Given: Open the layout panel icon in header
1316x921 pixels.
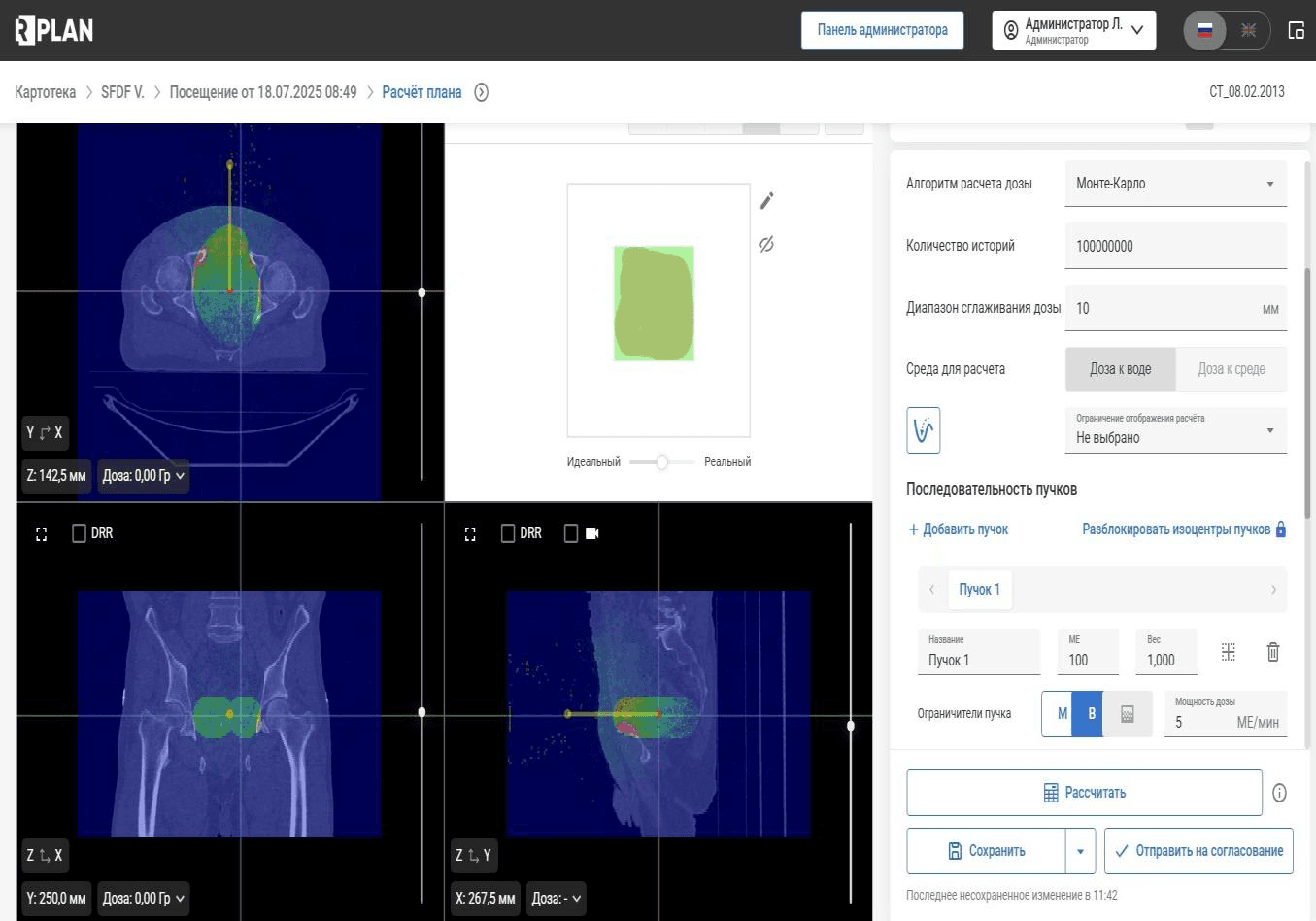Looking at the screenshot, I should point(1296,30).
